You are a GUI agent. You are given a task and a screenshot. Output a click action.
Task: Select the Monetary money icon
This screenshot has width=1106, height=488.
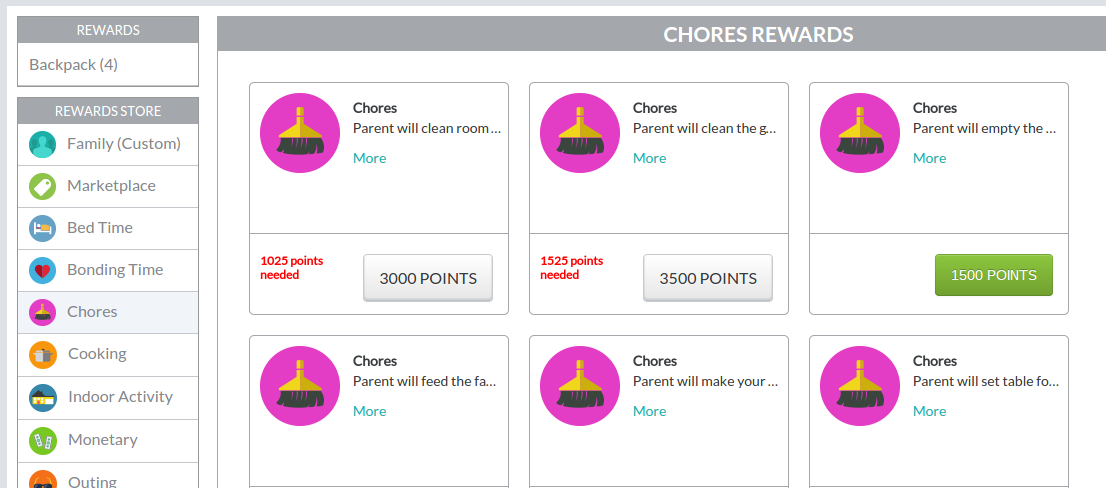pos(42,441)
